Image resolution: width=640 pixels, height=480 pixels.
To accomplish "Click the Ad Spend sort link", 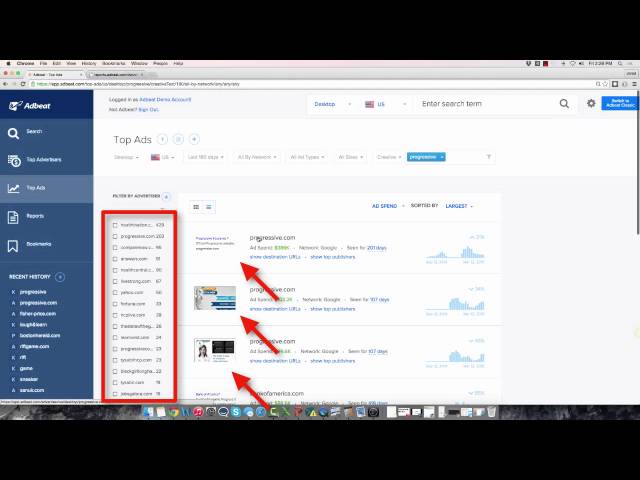I will tap(384, 206).
